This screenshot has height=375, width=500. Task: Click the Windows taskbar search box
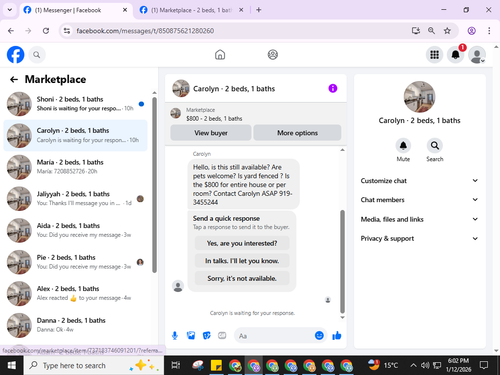94,366
